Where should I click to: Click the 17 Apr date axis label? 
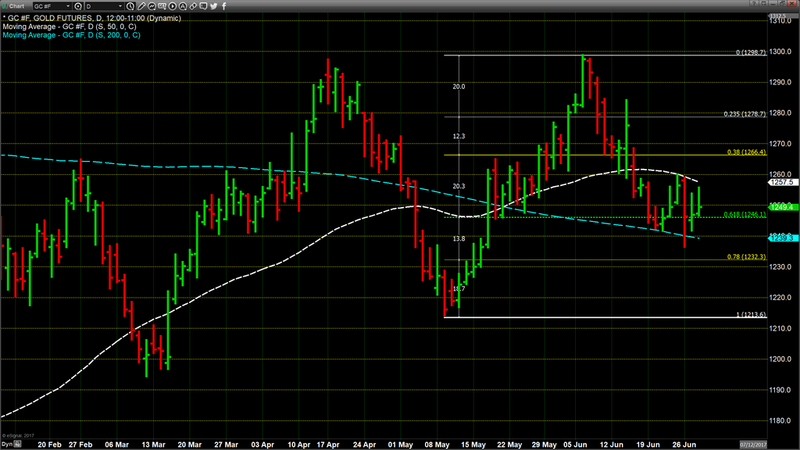pos(328,444)
